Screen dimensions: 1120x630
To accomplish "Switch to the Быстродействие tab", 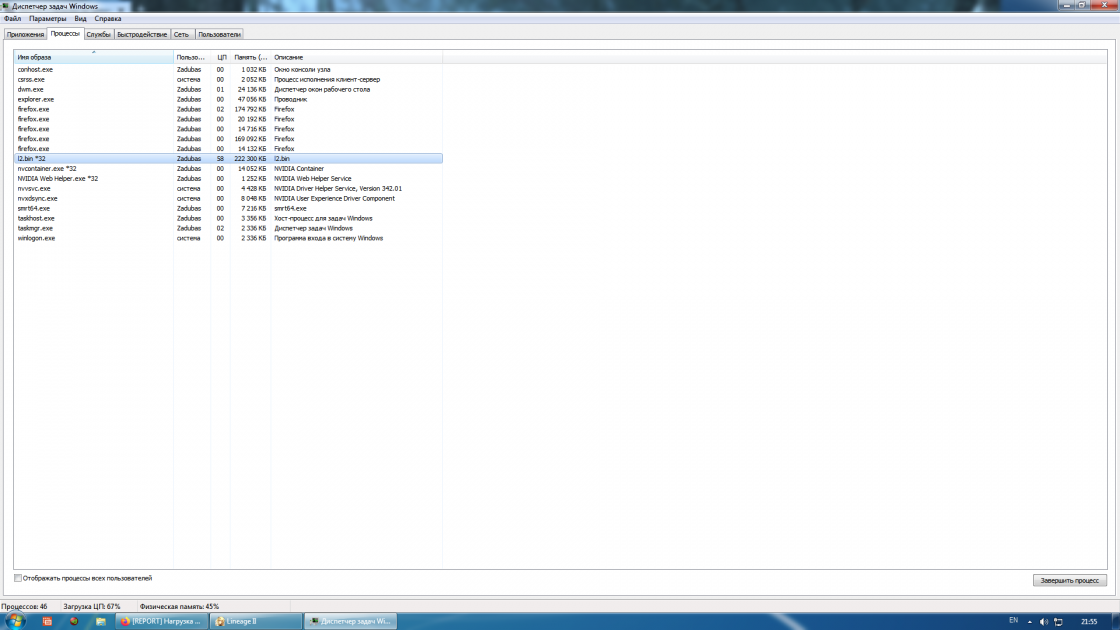I will (x=141, y=34).
